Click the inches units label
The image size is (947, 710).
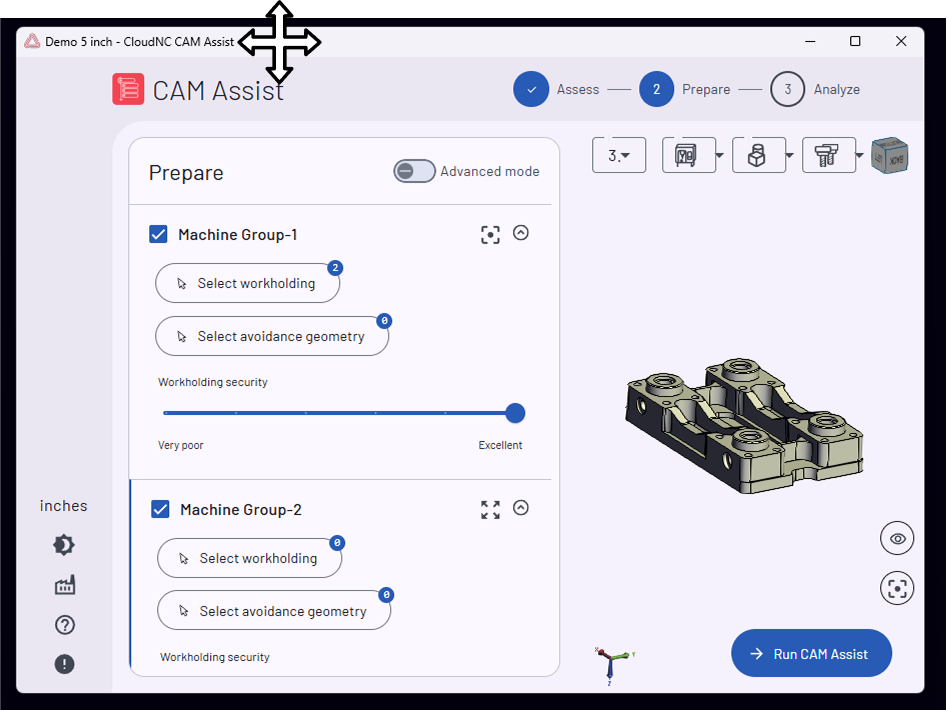point(63,506)
